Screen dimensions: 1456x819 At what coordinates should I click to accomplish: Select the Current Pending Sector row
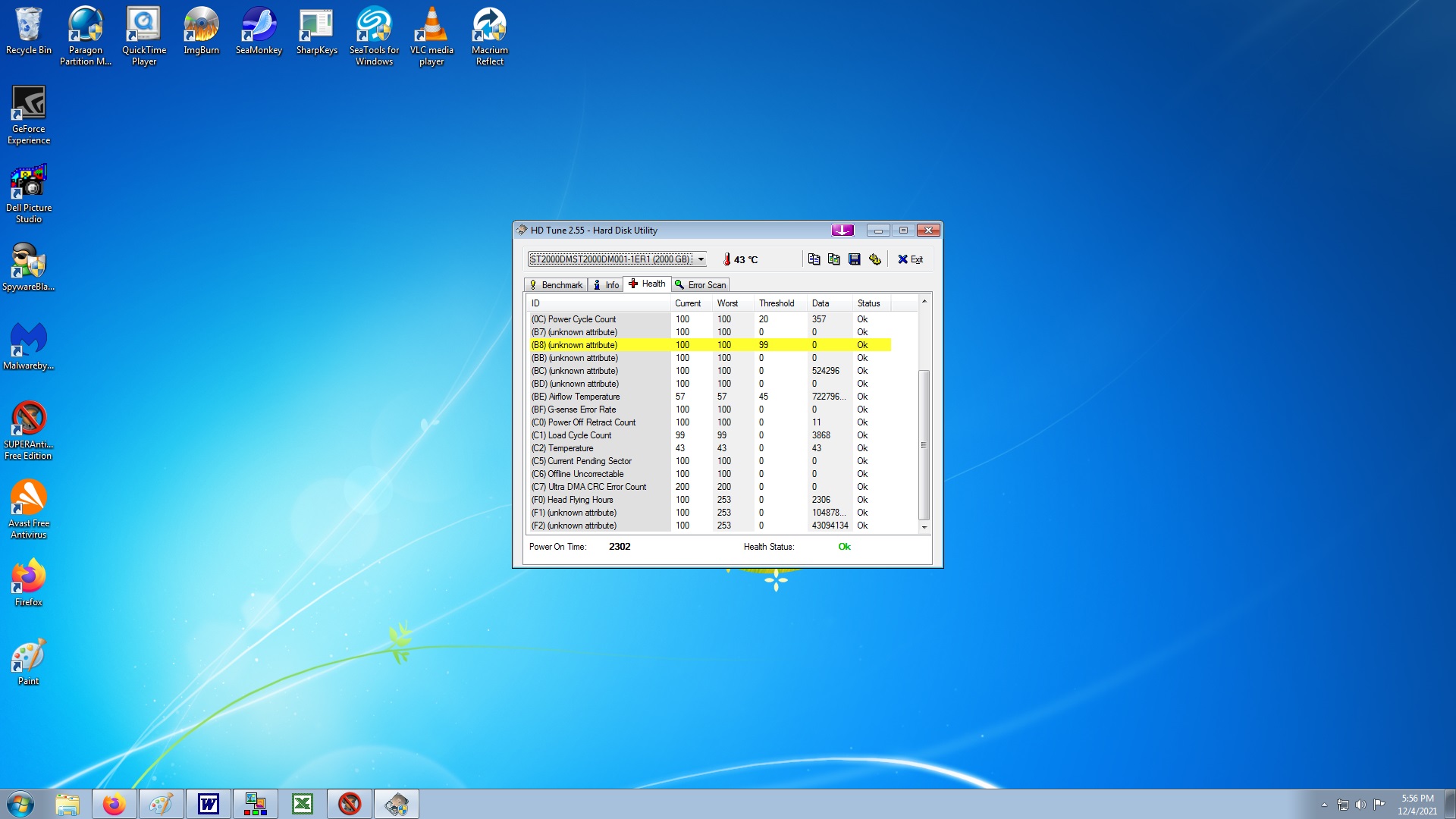click(709, 461)
